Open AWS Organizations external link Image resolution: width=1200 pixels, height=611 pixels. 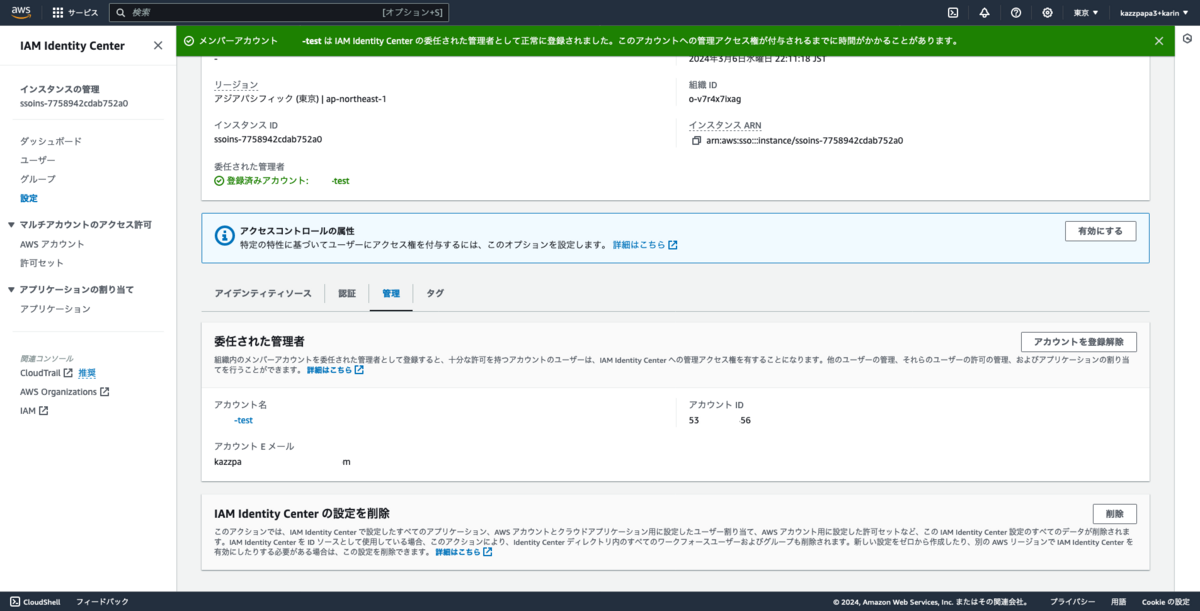tap(64, 392)
